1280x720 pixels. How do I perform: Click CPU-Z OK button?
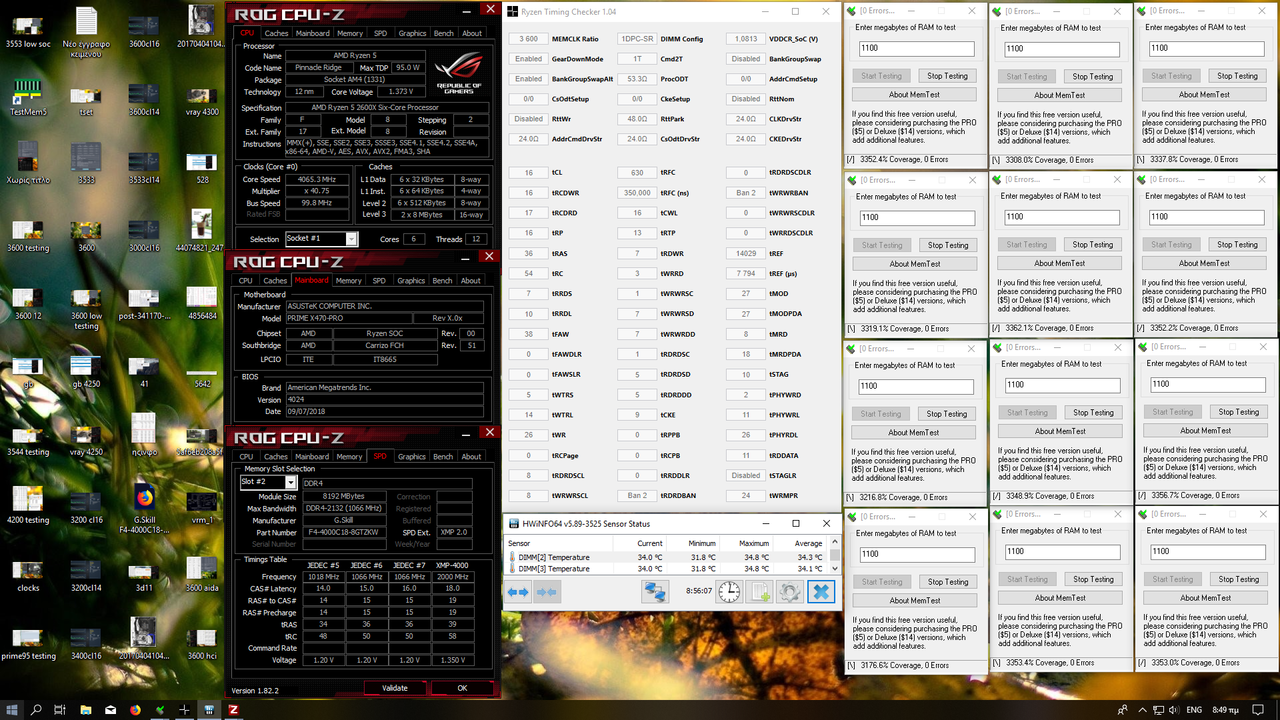462,688
